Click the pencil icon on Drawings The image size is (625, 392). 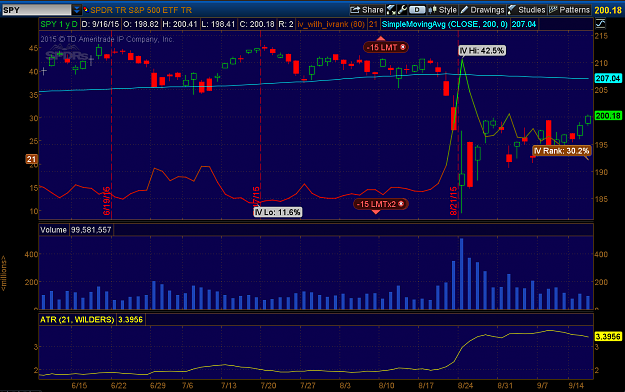point(464,10)
